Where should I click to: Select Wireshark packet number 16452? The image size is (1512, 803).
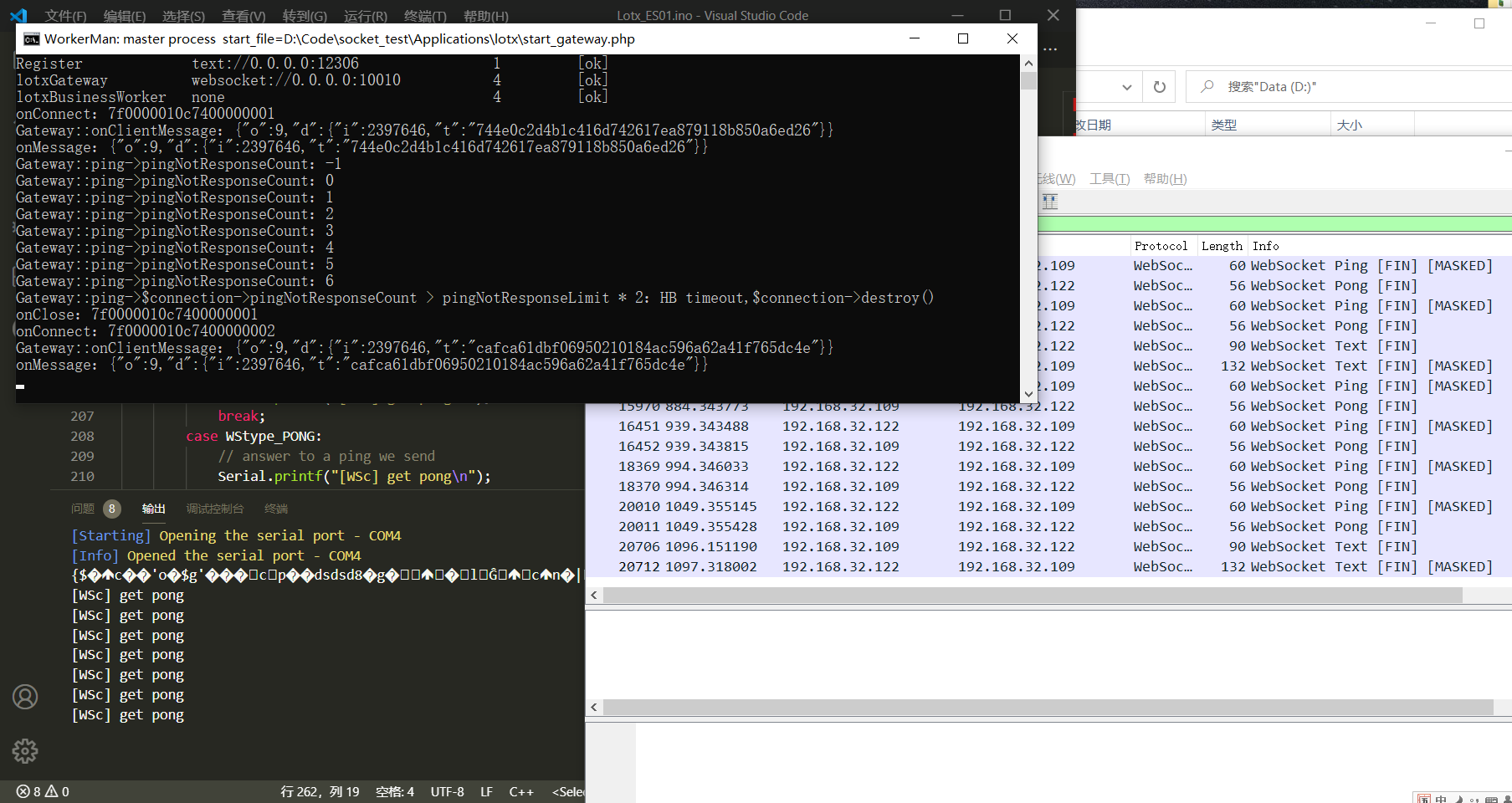(x=1048, y=447)
